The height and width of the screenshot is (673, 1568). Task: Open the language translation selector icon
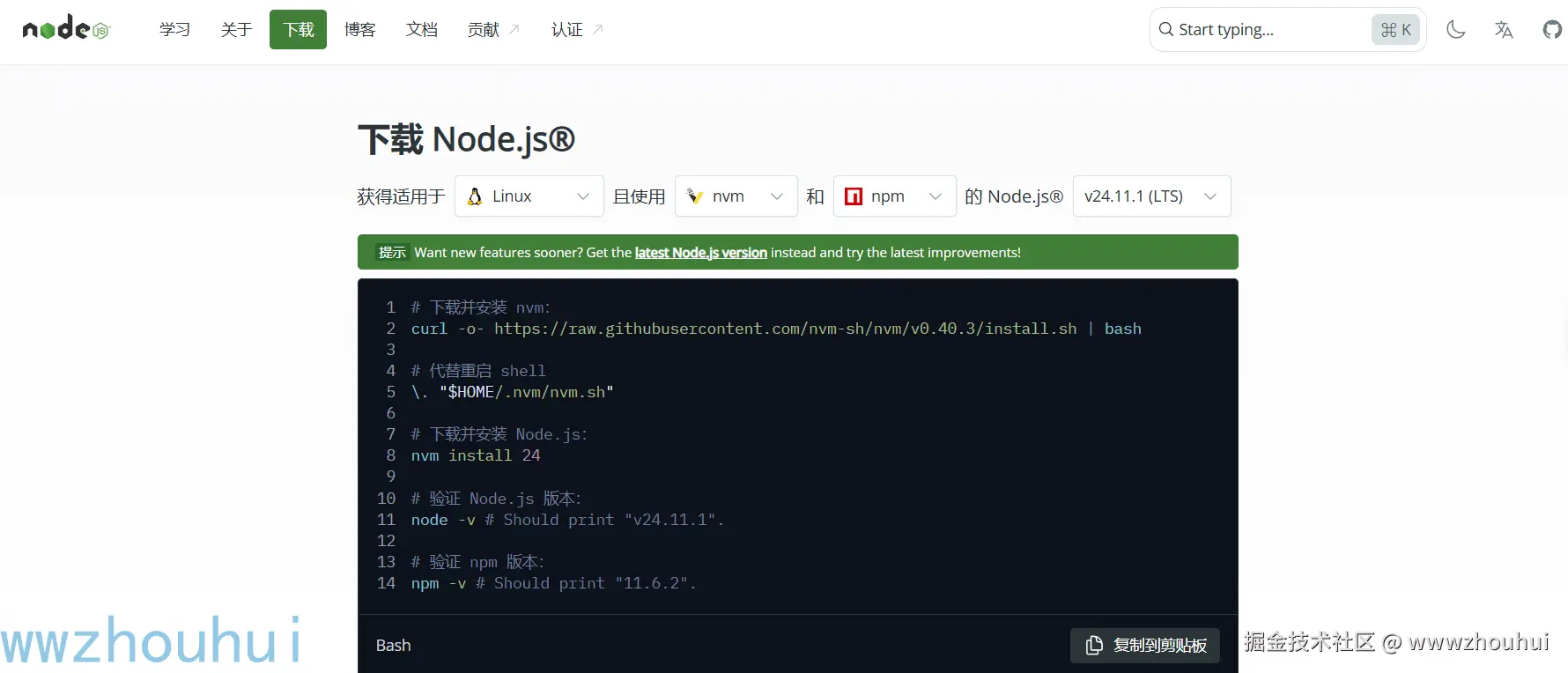[1504, 30]
